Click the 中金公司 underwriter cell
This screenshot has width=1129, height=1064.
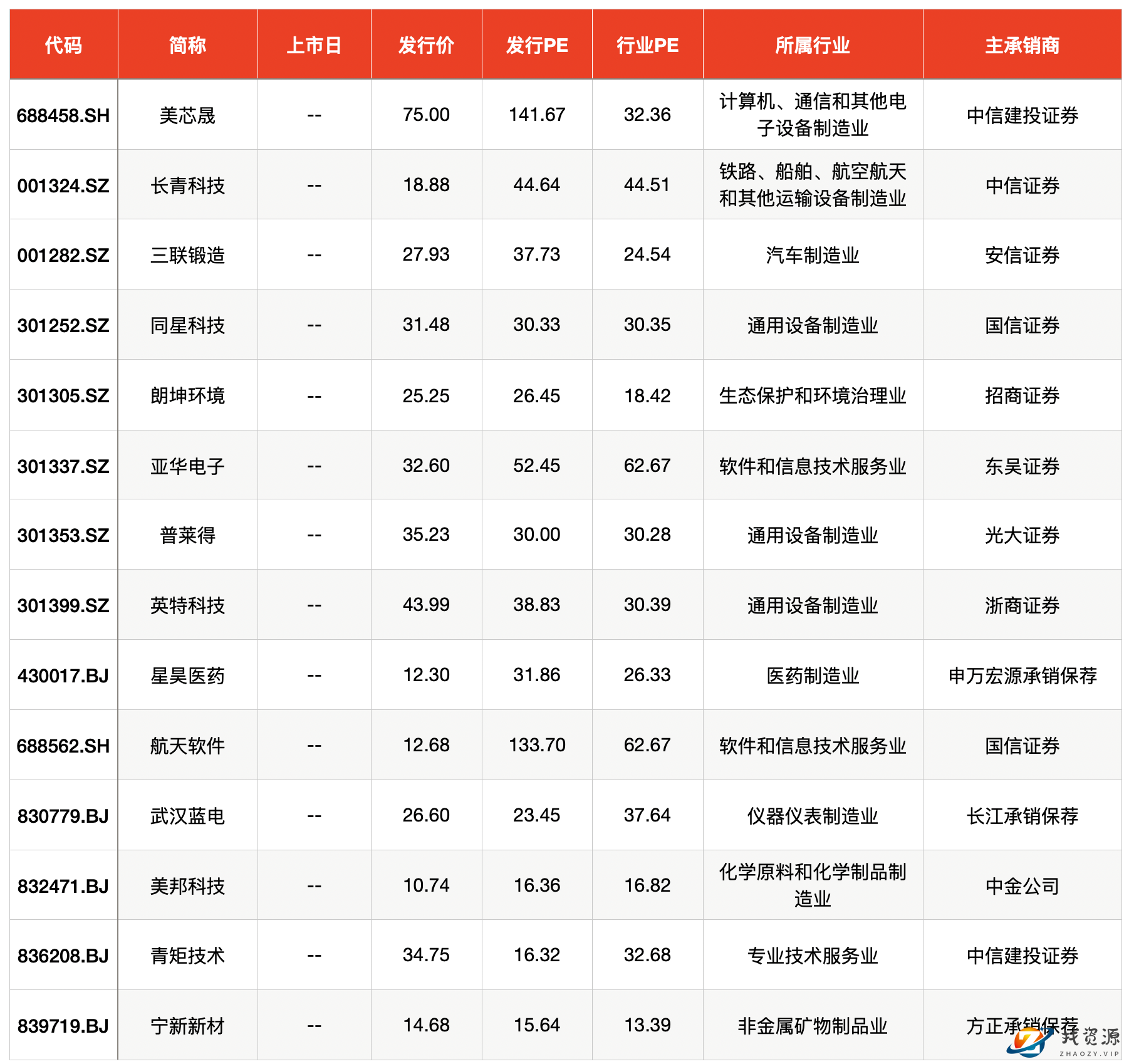point(1022,886)
